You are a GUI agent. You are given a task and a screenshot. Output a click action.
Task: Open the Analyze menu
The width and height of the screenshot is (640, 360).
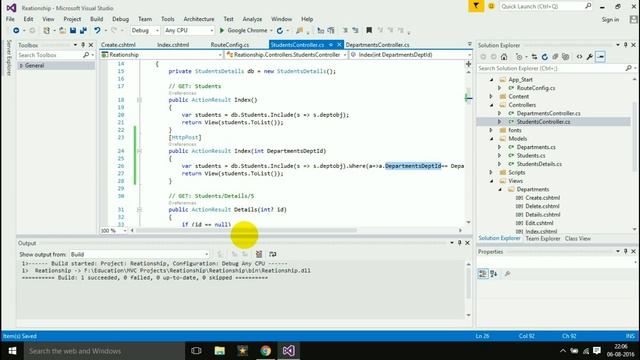point(252,19)
